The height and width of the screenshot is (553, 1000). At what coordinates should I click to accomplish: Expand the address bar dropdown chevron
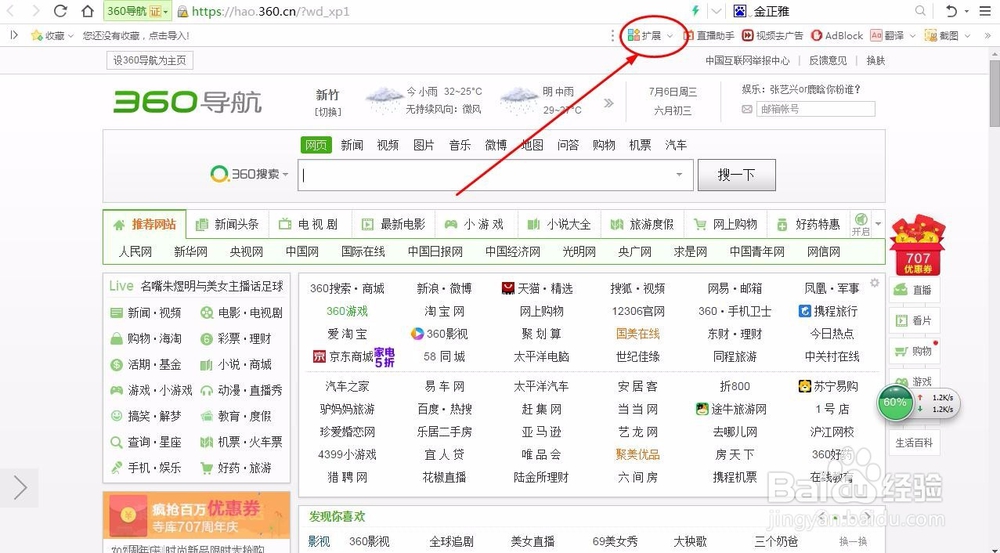[x=716, y=11]
